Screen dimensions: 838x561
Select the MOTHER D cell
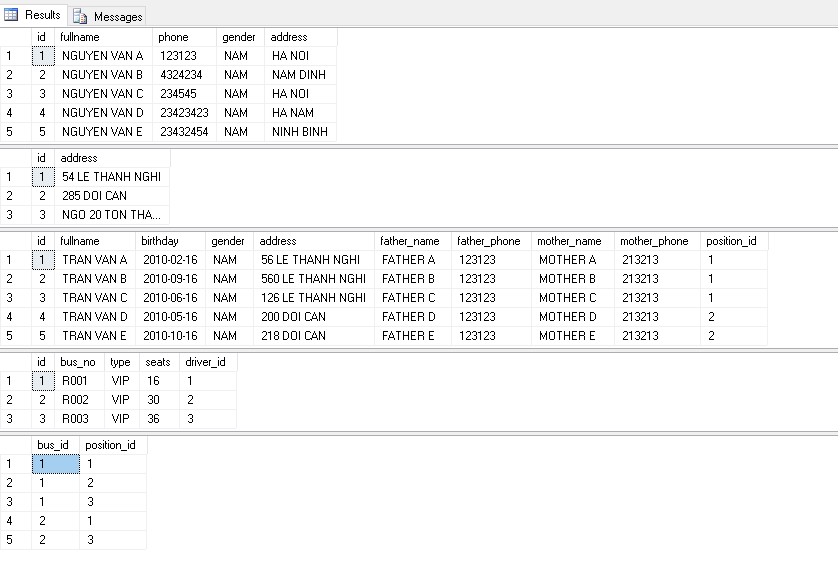(x=567, y=317)
